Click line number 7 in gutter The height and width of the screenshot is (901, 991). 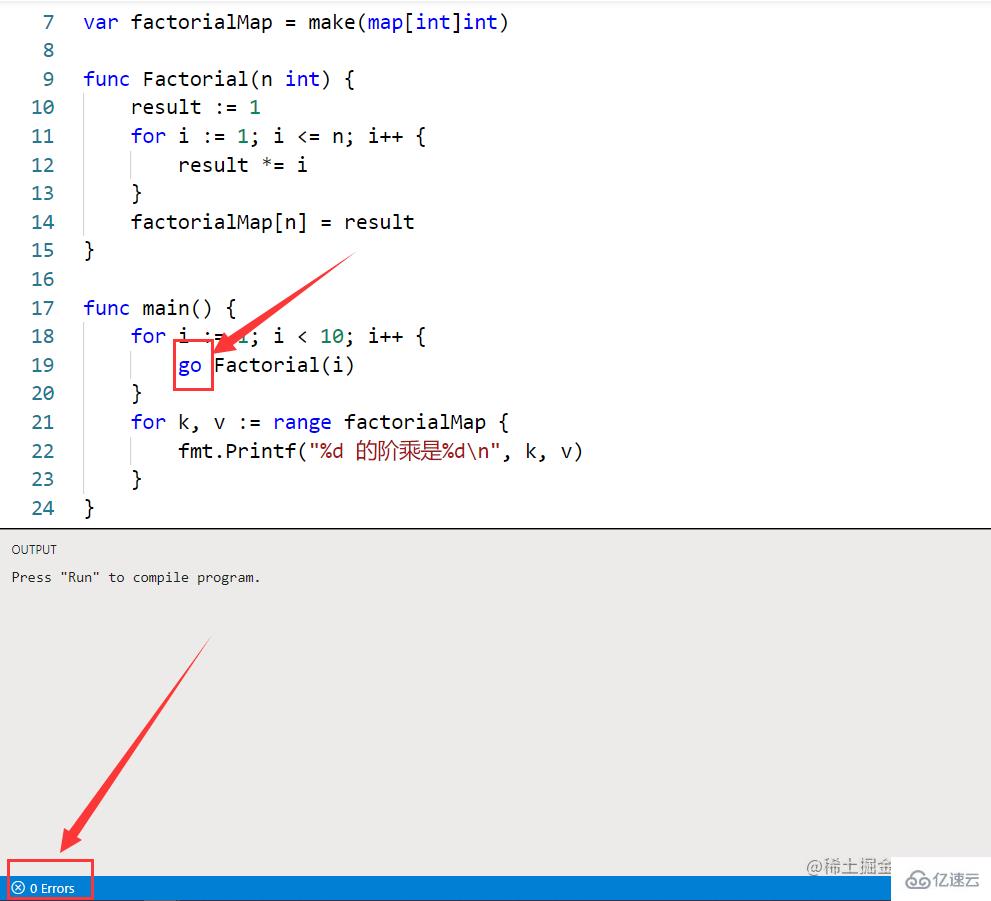[x=49, y=23]
